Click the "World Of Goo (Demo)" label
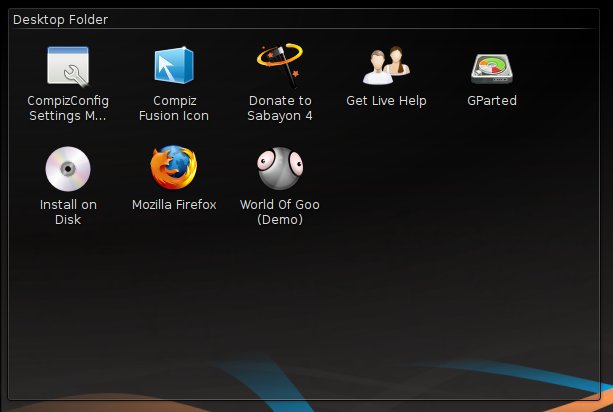This screenshot has width=613, height=412. pyautogui.click(x=280, y=212)
